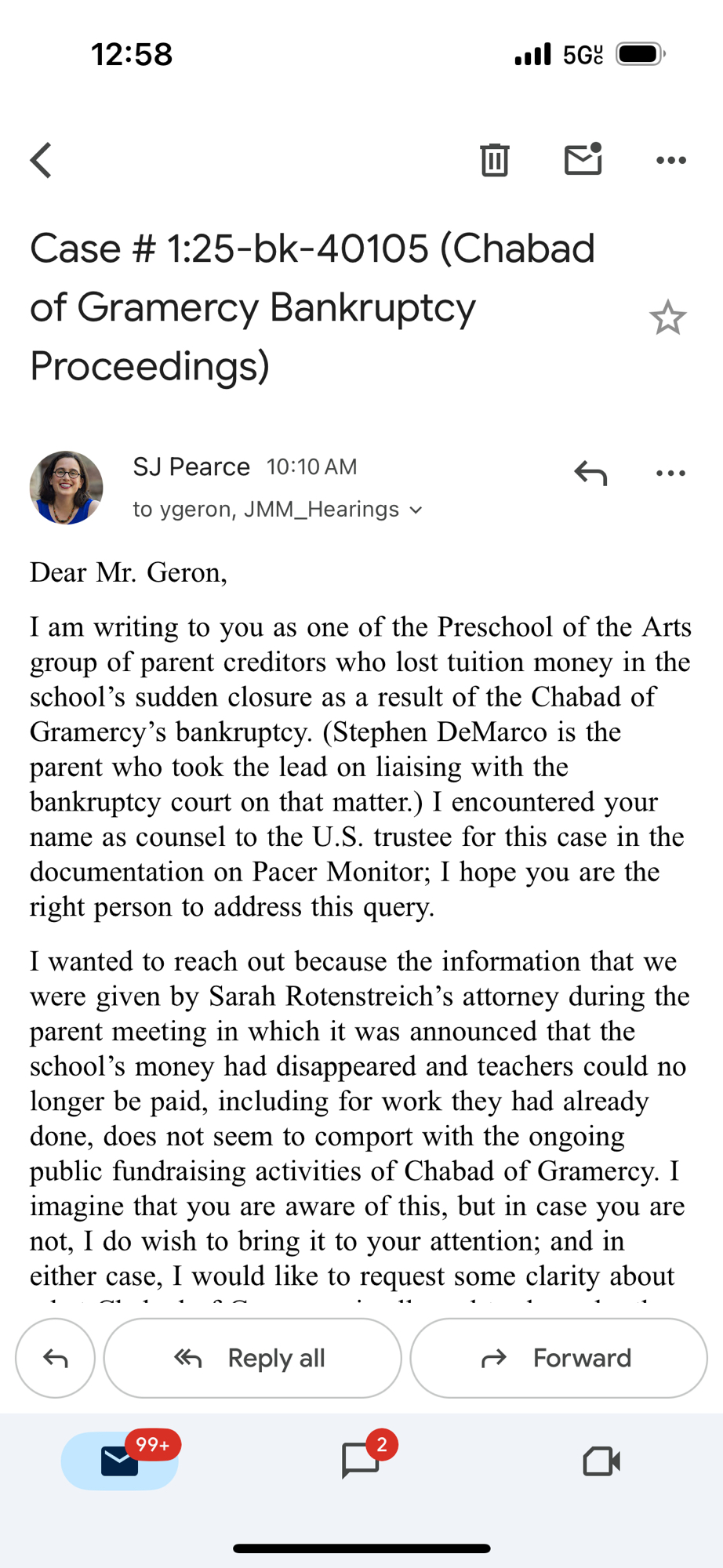Tap the recipients line "to ygeron, JMM_Hearings"
723x1568 pixels.
point(267,510)
